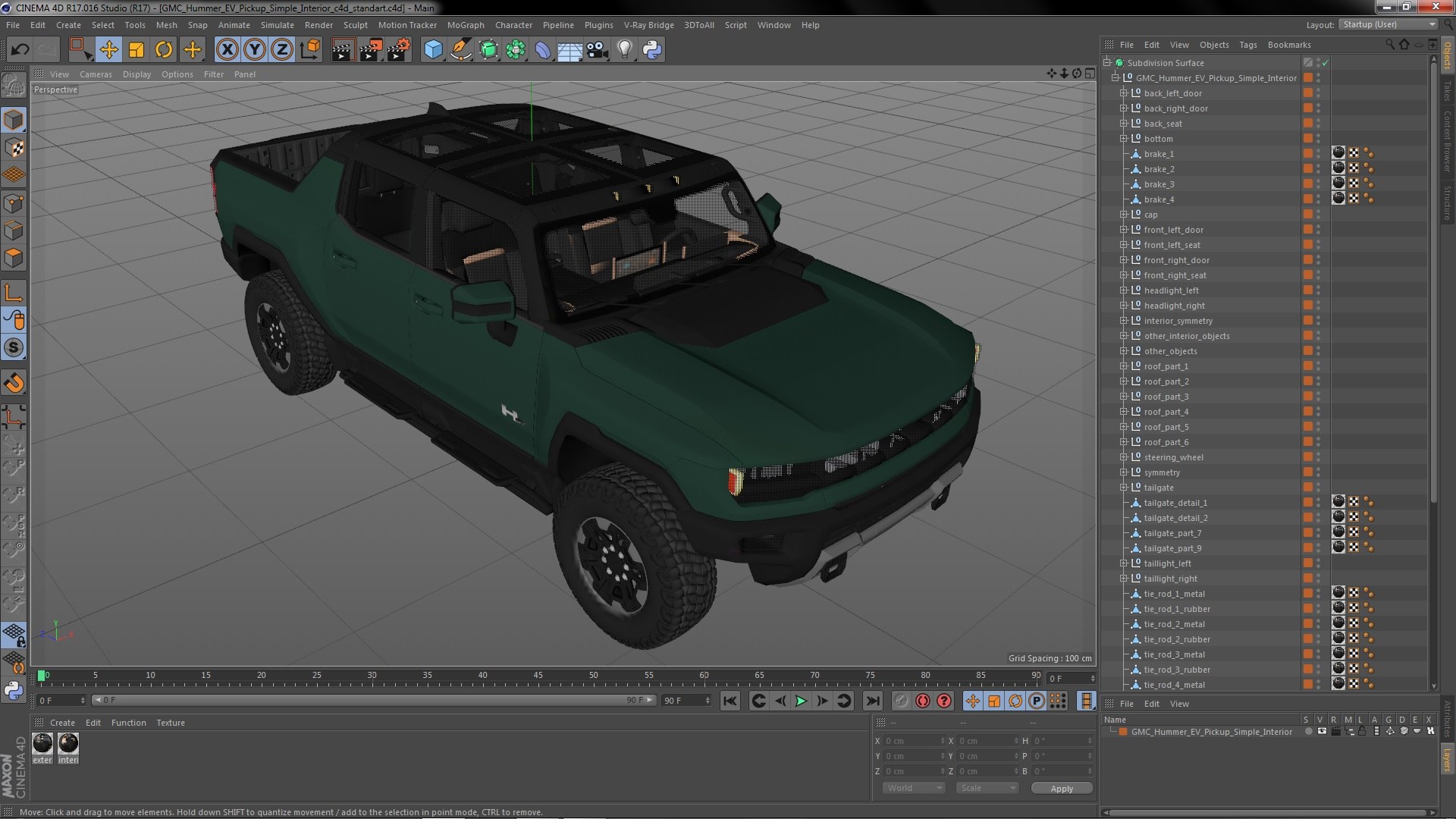Click roof_part_3 layer color swatch
1456x819 pixels.
[x=1307, y=397]
